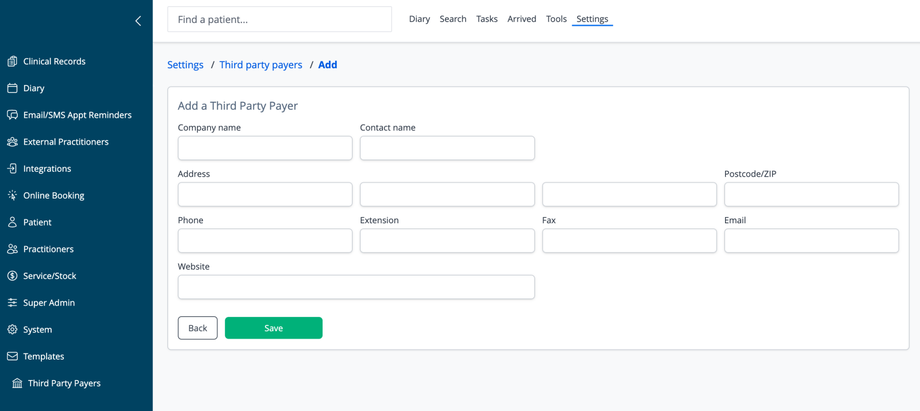This screenshot has width=920, height=411.
Task: Go to the Settings breadcrumb link
Action: [x=185, y=65]
